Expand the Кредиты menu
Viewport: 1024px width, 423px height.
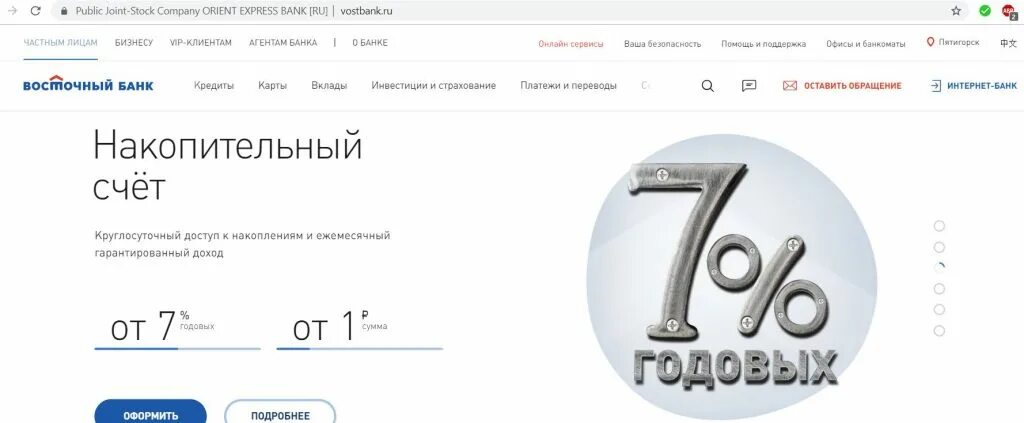click(214, 86)
